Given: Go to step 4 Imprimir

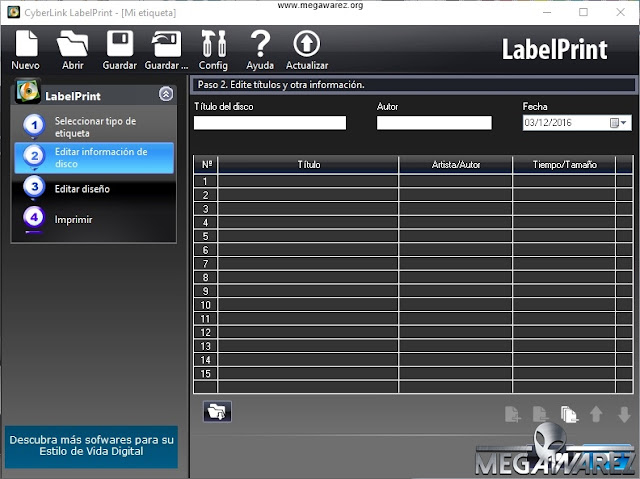Looking at the screenshot, I should click(94, 220).
